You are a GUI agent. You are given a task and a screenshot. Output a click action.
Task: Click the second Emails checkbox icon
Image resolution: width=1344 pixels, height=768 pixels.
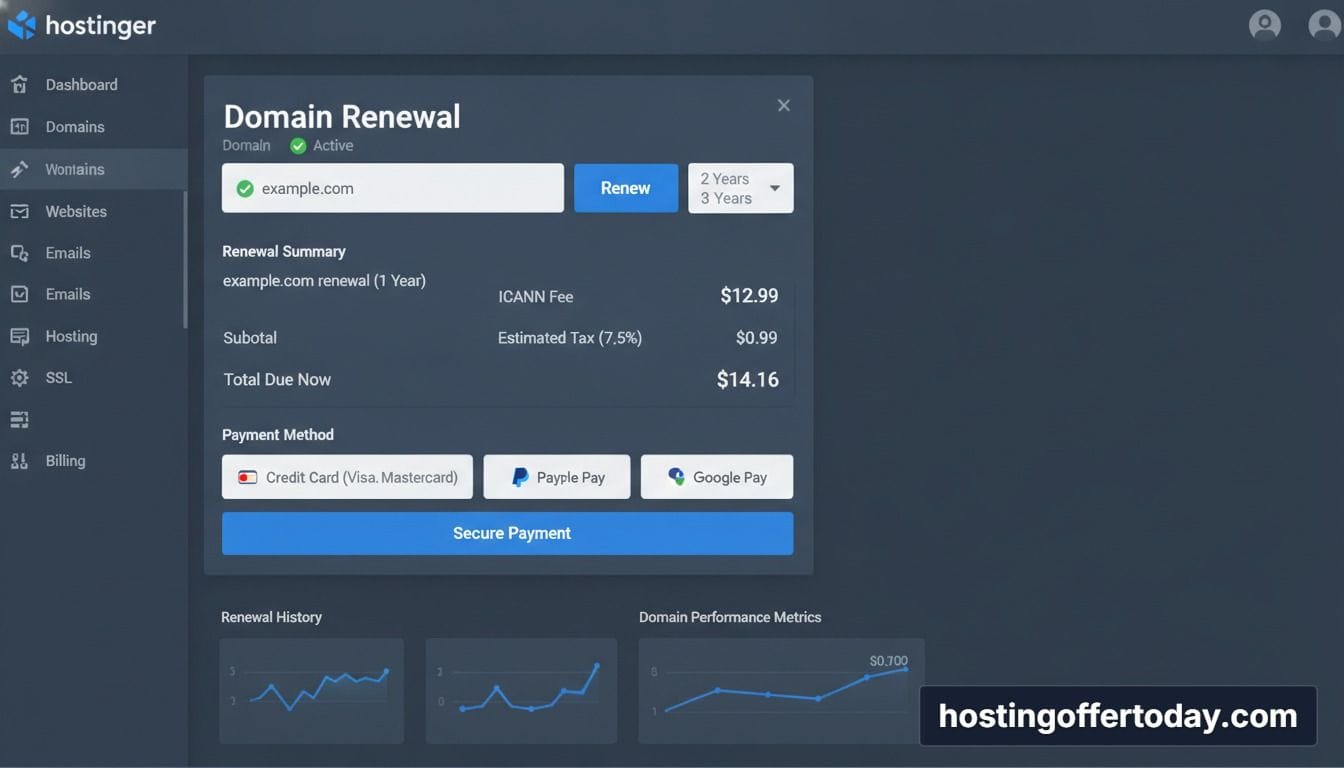coord(19,294)
